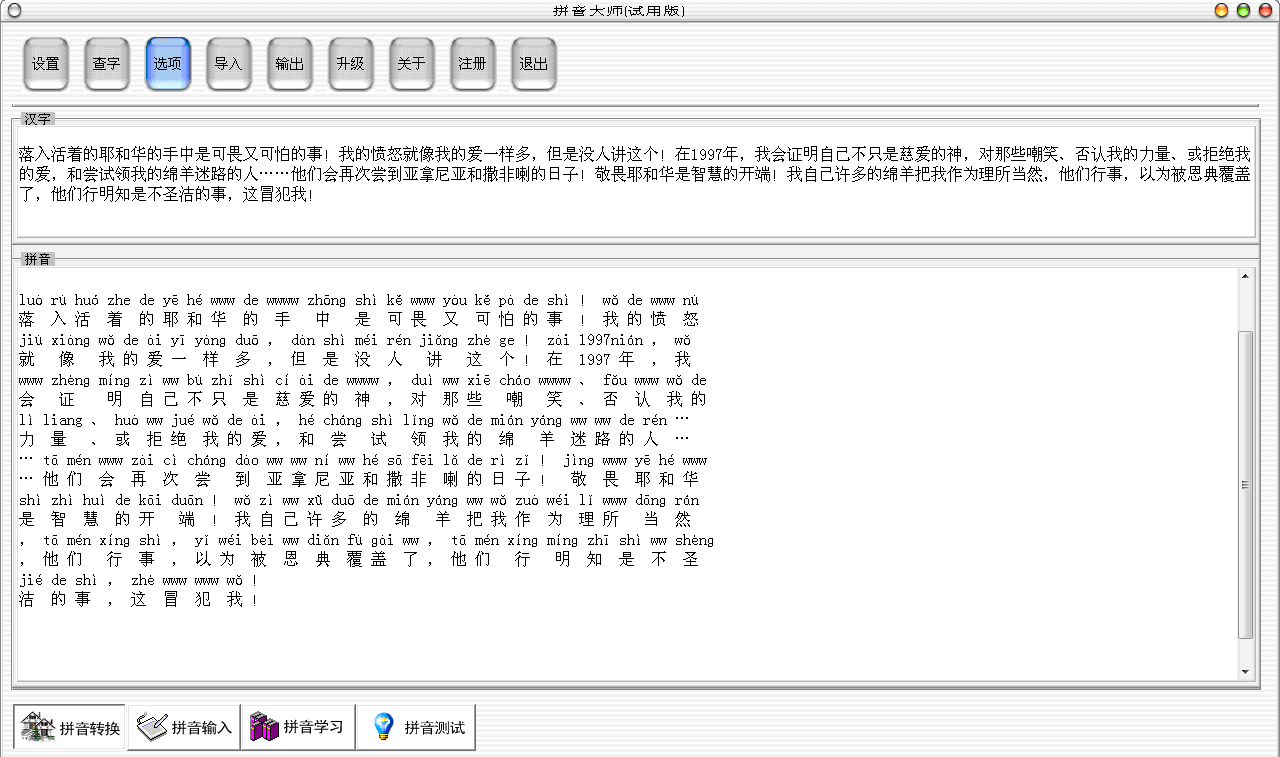Click the pinyin pane vertical scrollbar thumb
1280x757 pixels.
1245,485
